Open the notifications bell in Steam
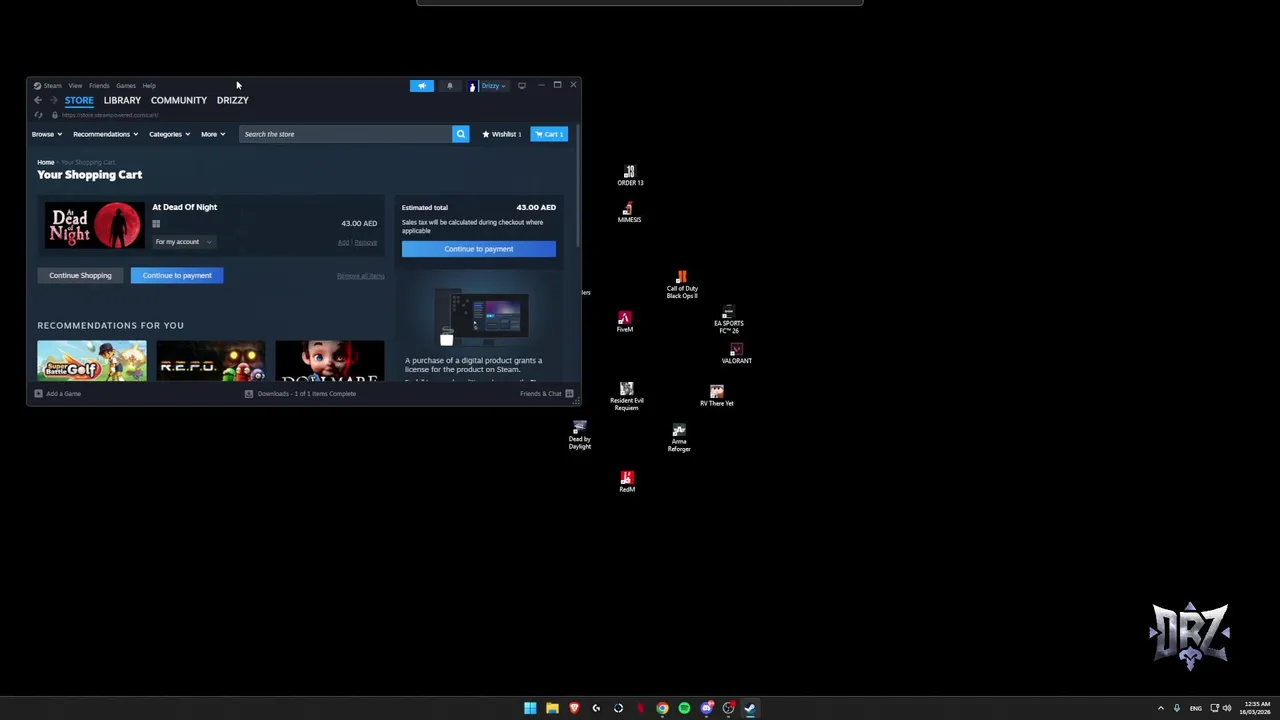Viewport: 1280px width, 720px height. [450, 86]
